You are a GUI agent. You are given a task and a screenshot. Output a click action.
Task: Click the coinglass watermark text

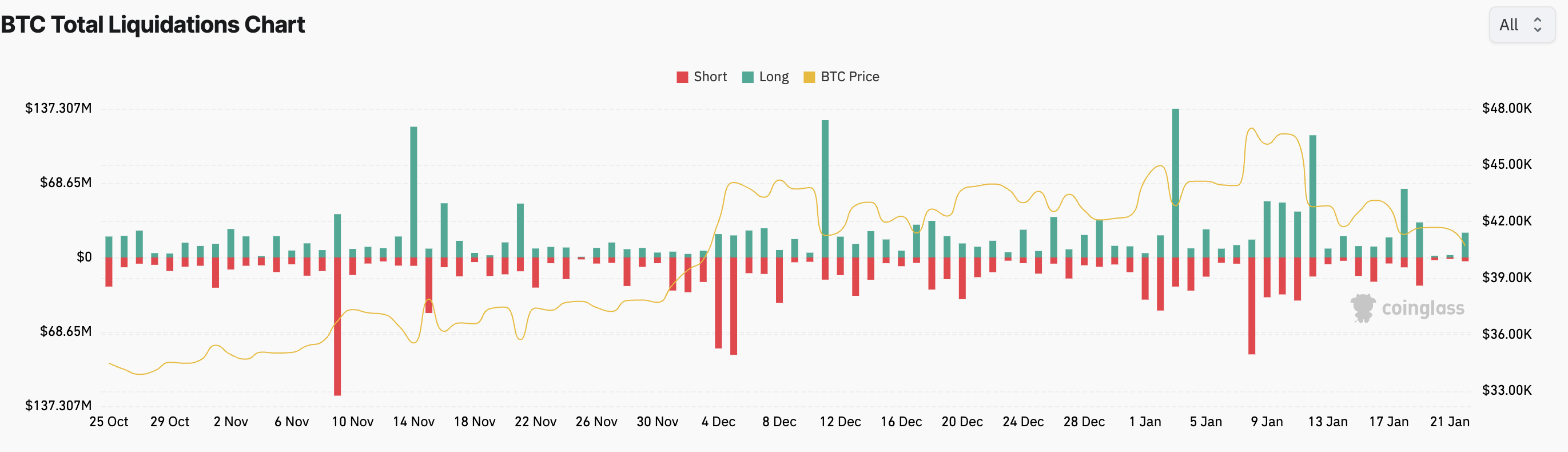1423,308
